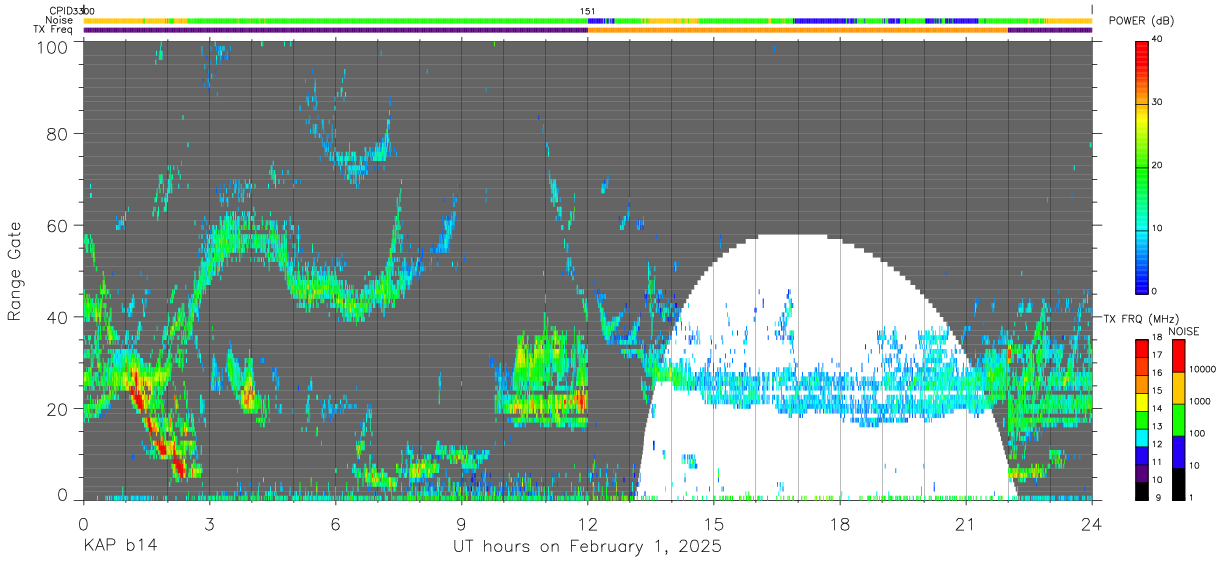This screenshot has height=567, width=1228.
Task: Click the 'Noise' row label at top left
Action: (x=59, y=20)
